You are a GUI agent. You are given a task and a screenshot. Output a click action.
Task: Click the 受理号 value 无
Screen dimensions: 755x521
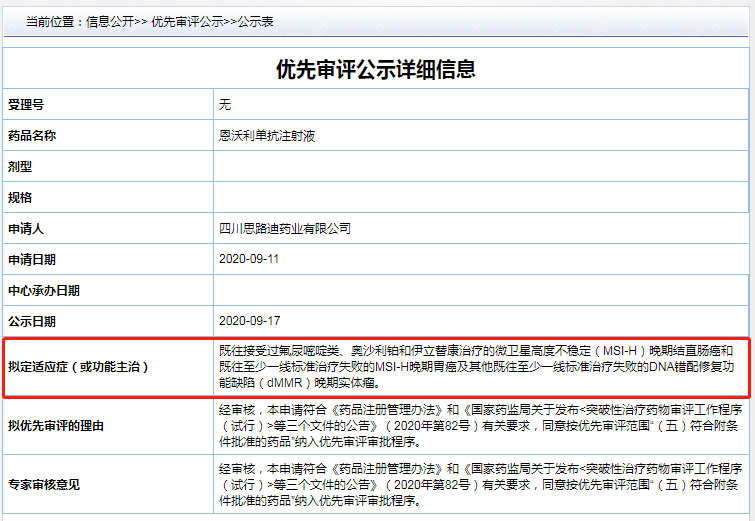[225, 104]
